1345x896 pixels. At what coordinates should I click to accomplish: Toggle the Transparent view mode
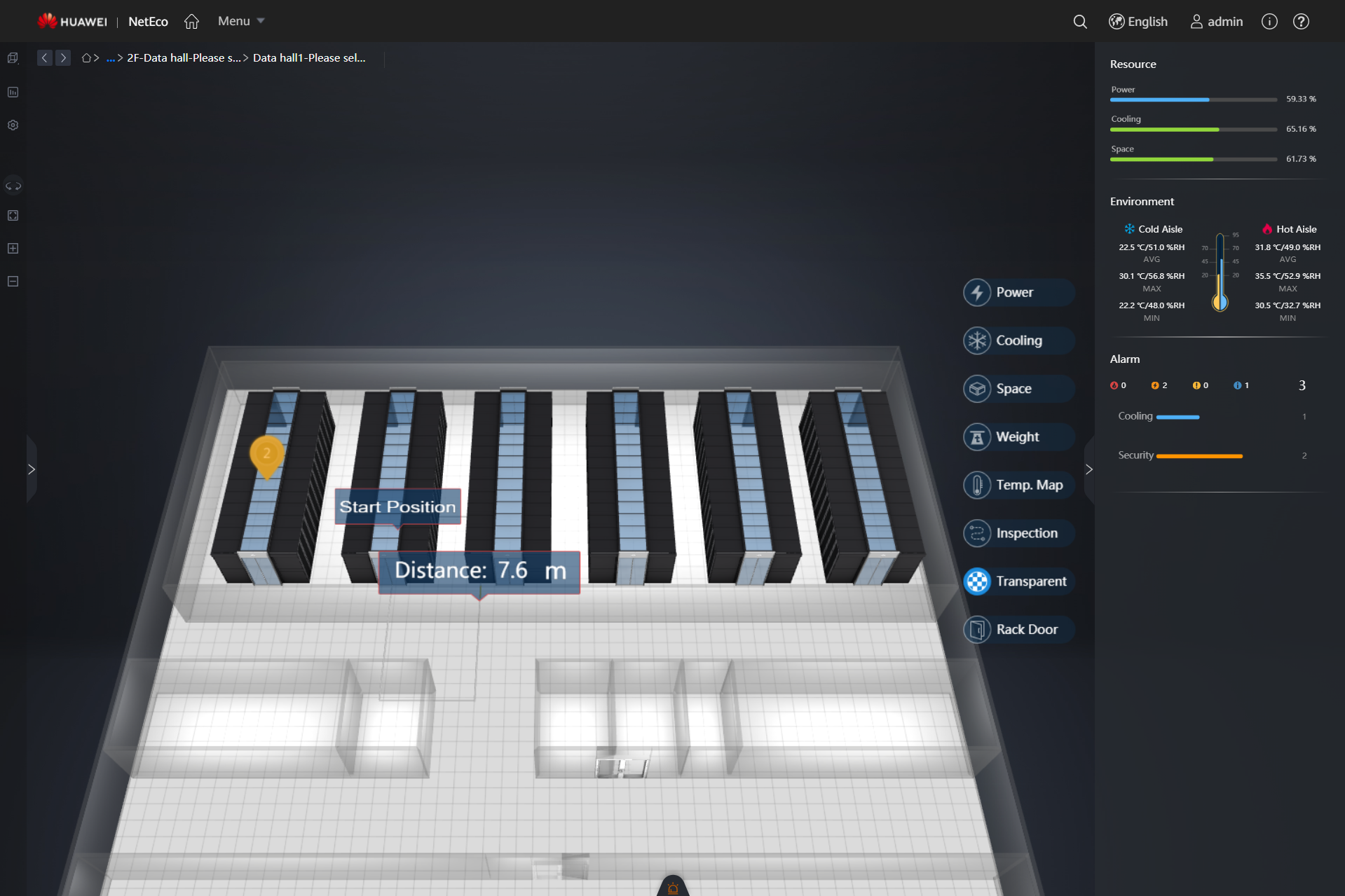(1017, 581)
